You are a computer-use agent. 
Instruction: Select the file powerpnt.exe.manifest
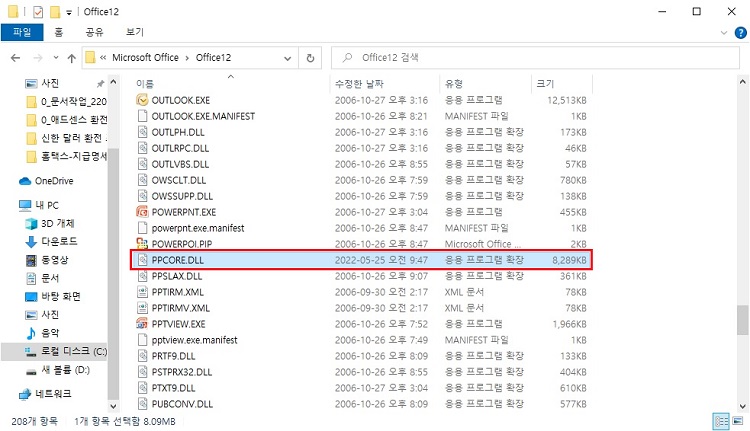[198, 228]
